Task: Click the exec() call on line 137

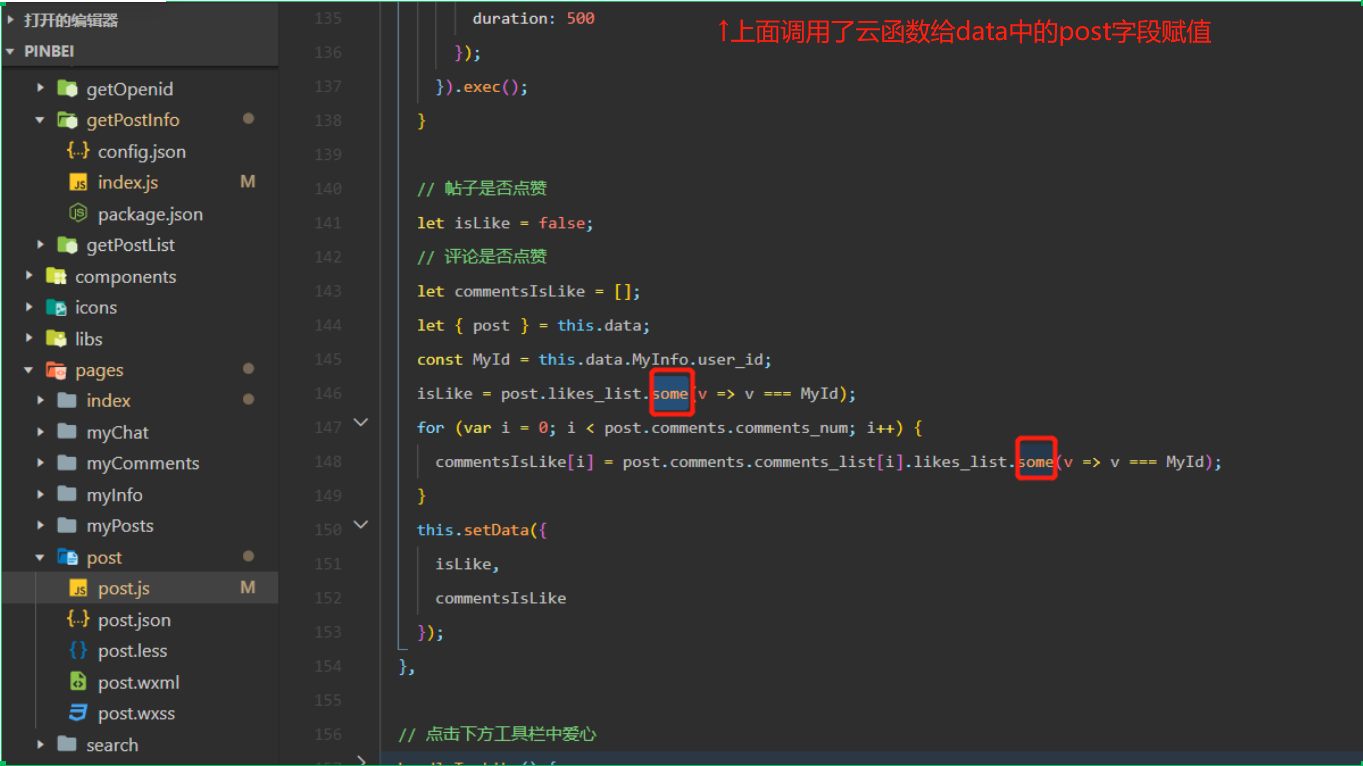Action: tap(495, 87)
